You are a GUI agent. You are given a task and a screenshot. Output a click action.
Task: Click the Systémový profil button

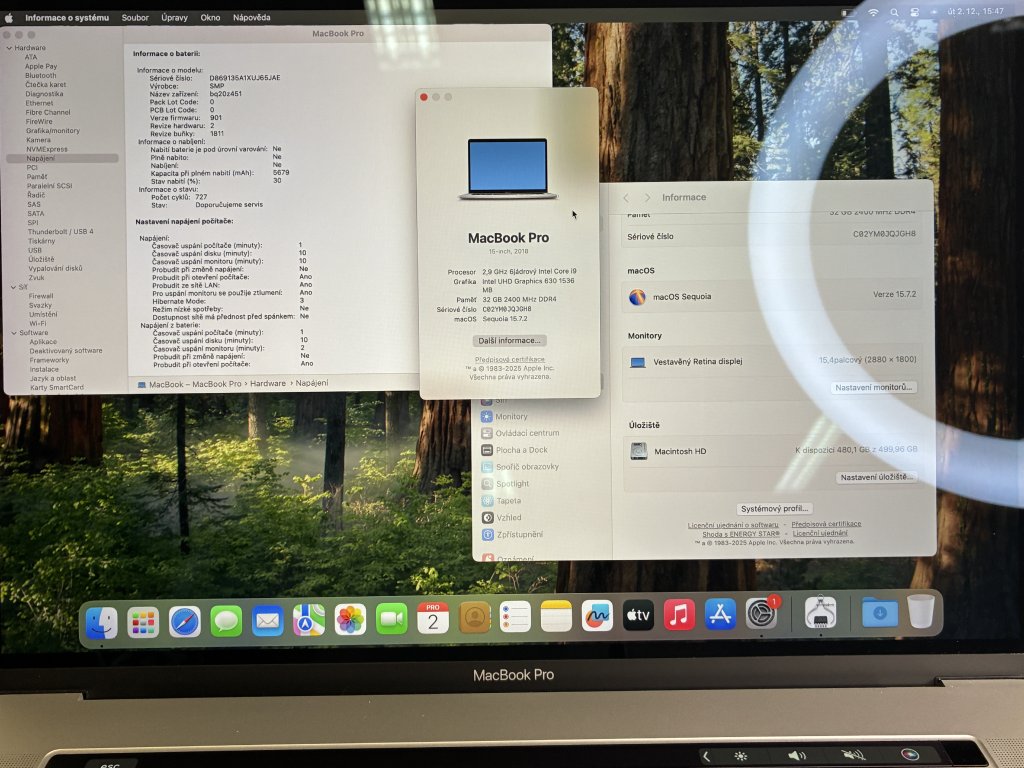click(775, 508)
